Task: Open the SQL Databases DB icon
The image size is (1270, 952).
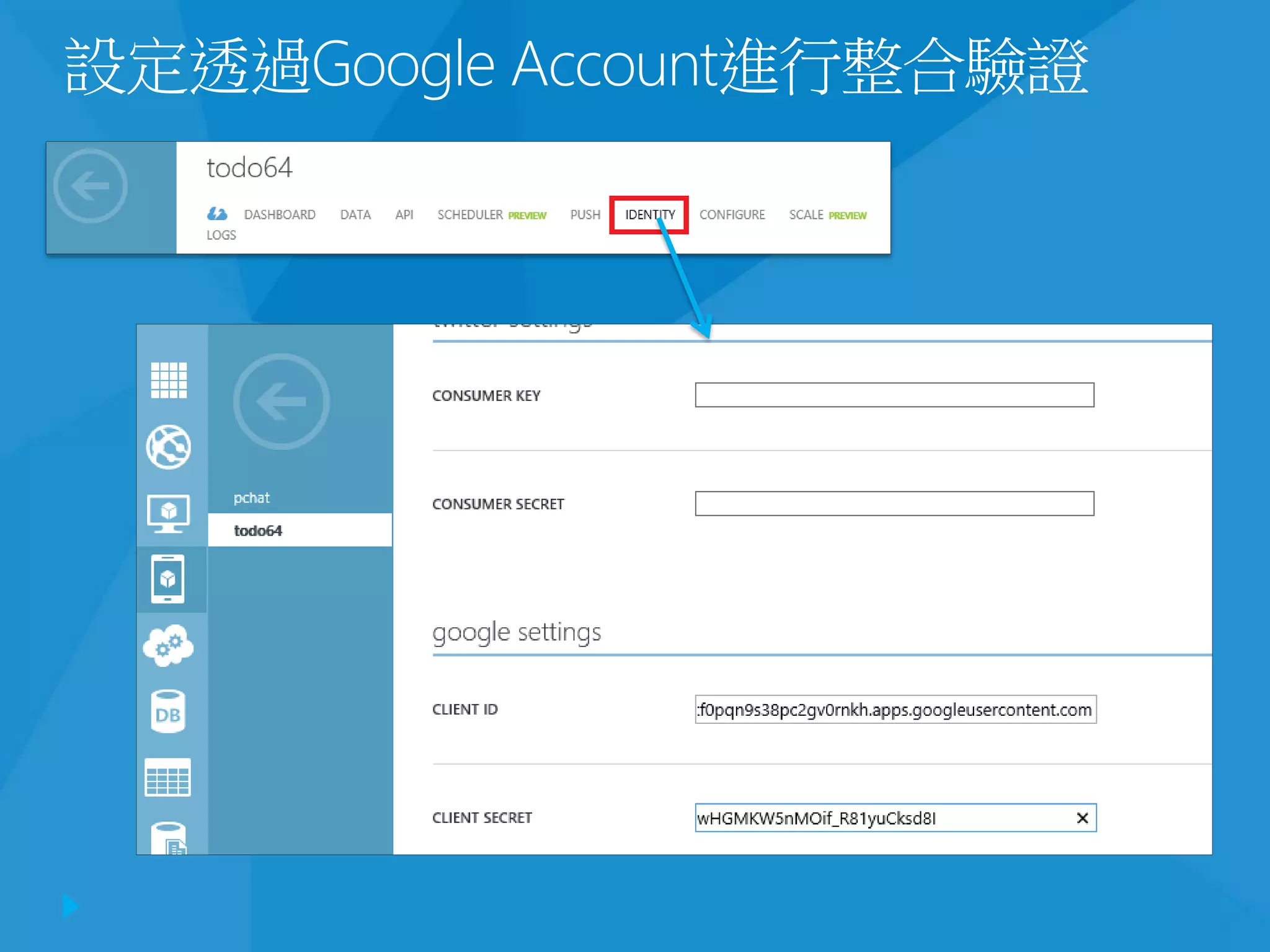Action: coord(168,712)
